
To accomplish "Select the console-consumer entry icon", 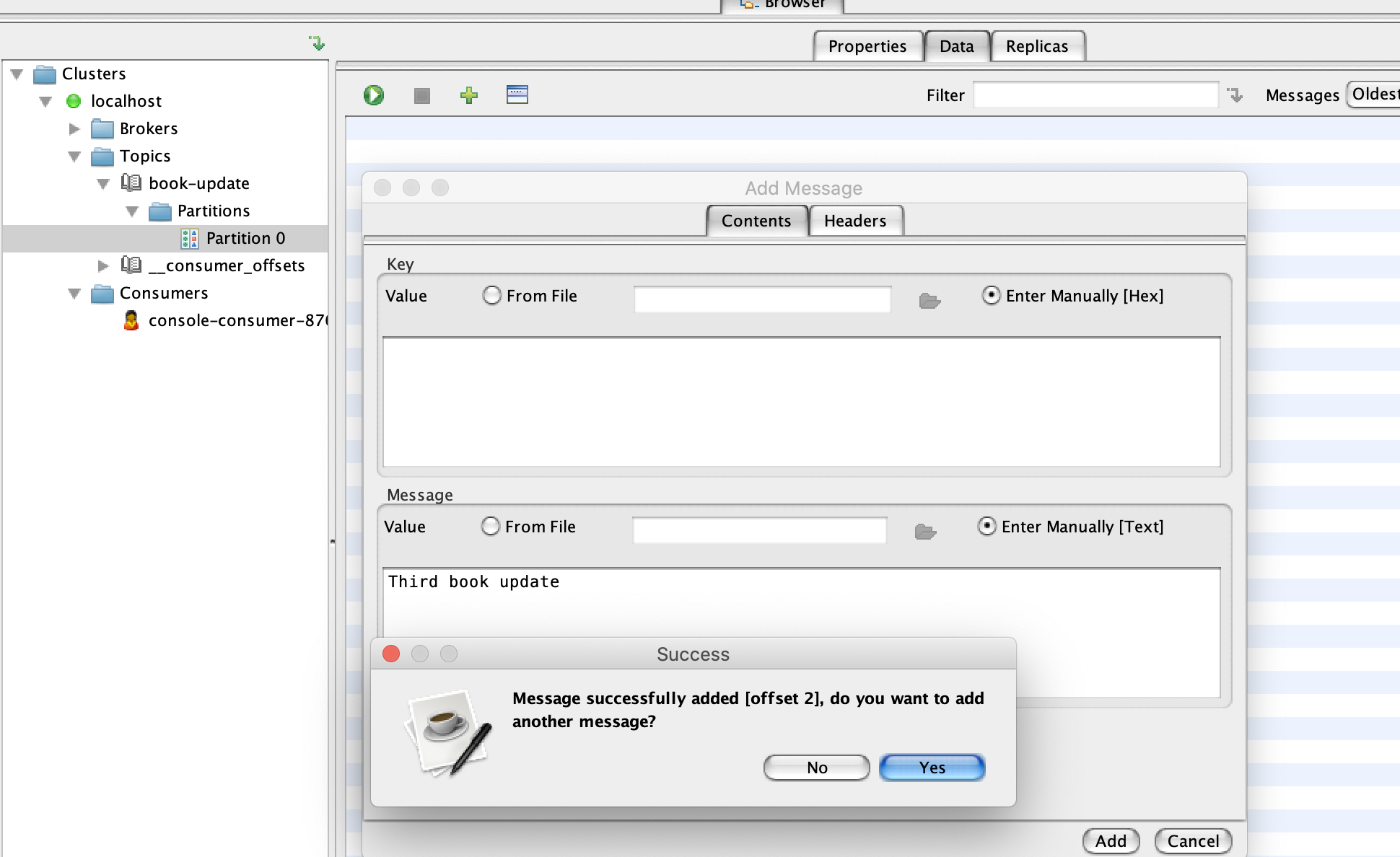I will pos(131,320).
